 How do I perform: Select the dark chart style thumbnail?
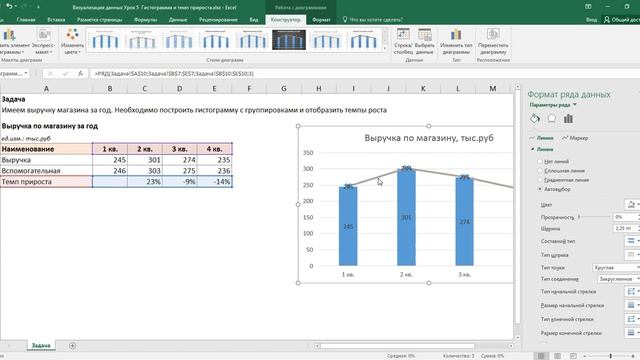point(289,40)
